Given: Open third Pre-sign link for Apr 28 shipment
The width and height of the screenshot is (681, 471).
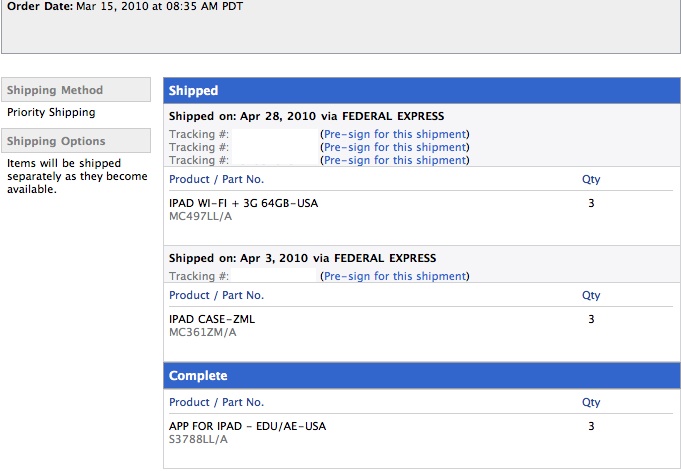Looking at the screenshot, I should pyautogui.click(x=395, y=160).
